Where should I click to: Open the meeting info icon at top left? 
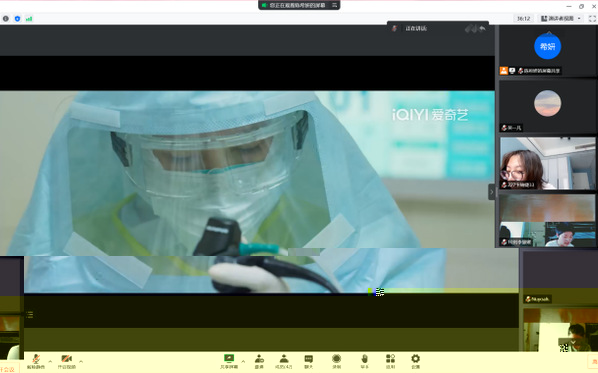click(x=6, y=18)
